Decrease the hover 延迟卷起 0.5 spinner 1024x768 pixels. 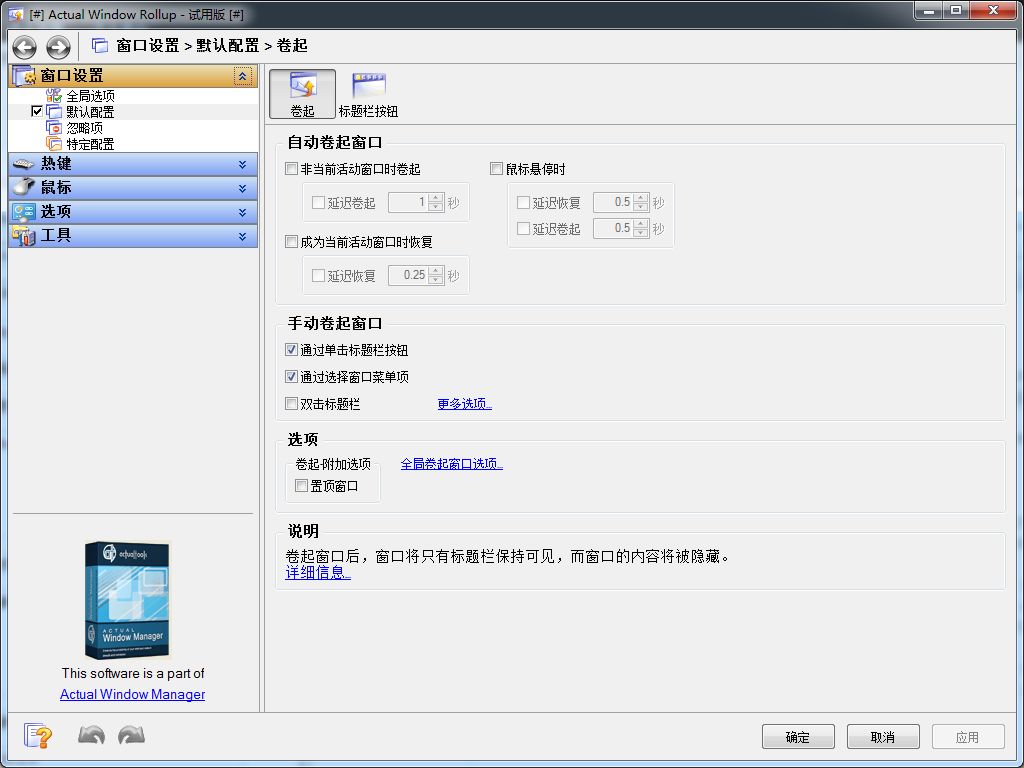click(641, 233)
